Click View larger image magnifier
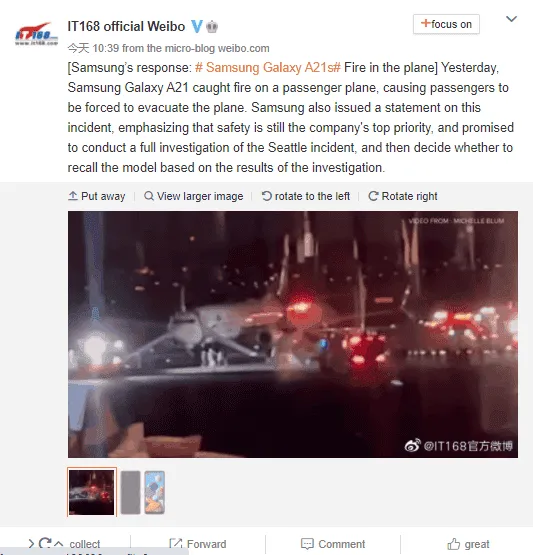The height and width of the screenshot is (555, 533). pos(194,196)
